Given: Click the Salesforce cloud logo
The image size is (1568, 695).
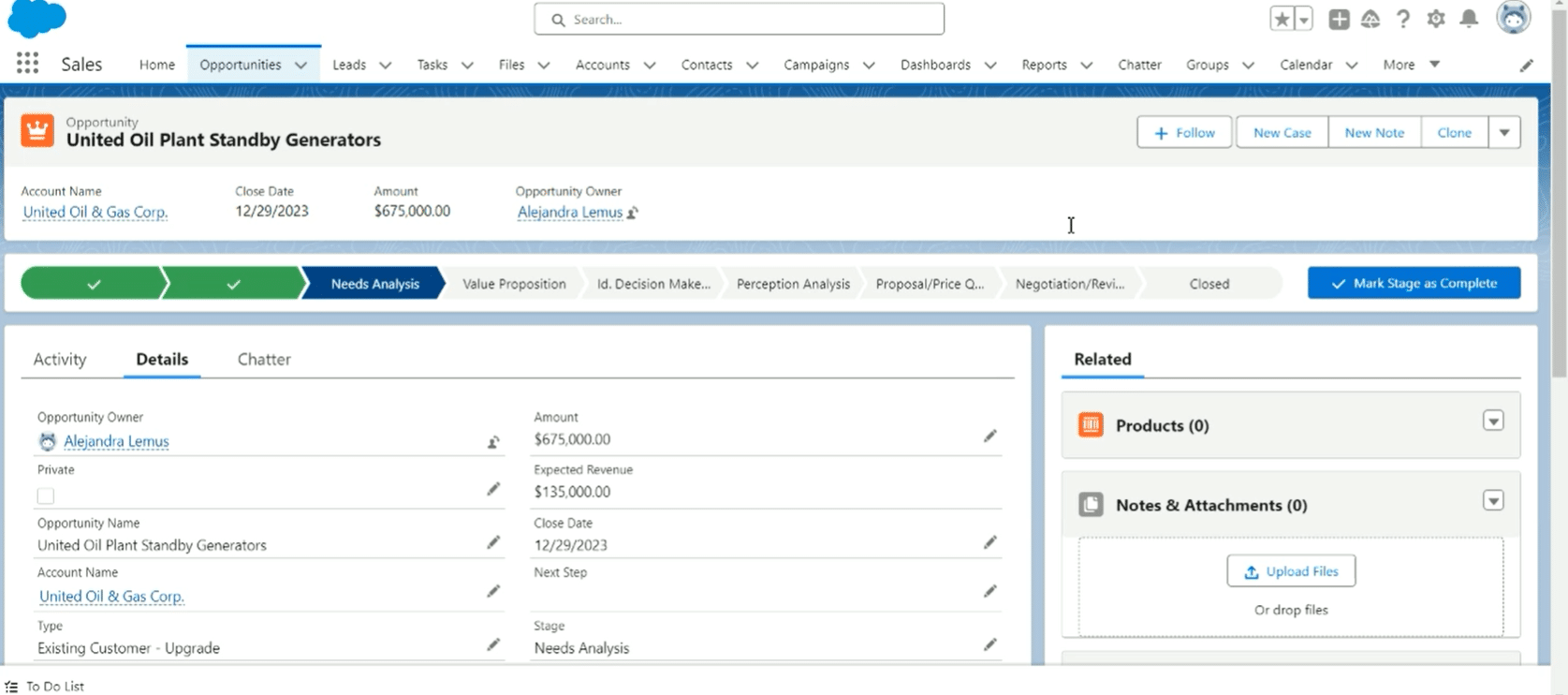Looking at the screenshot, I should pos(37,18).
